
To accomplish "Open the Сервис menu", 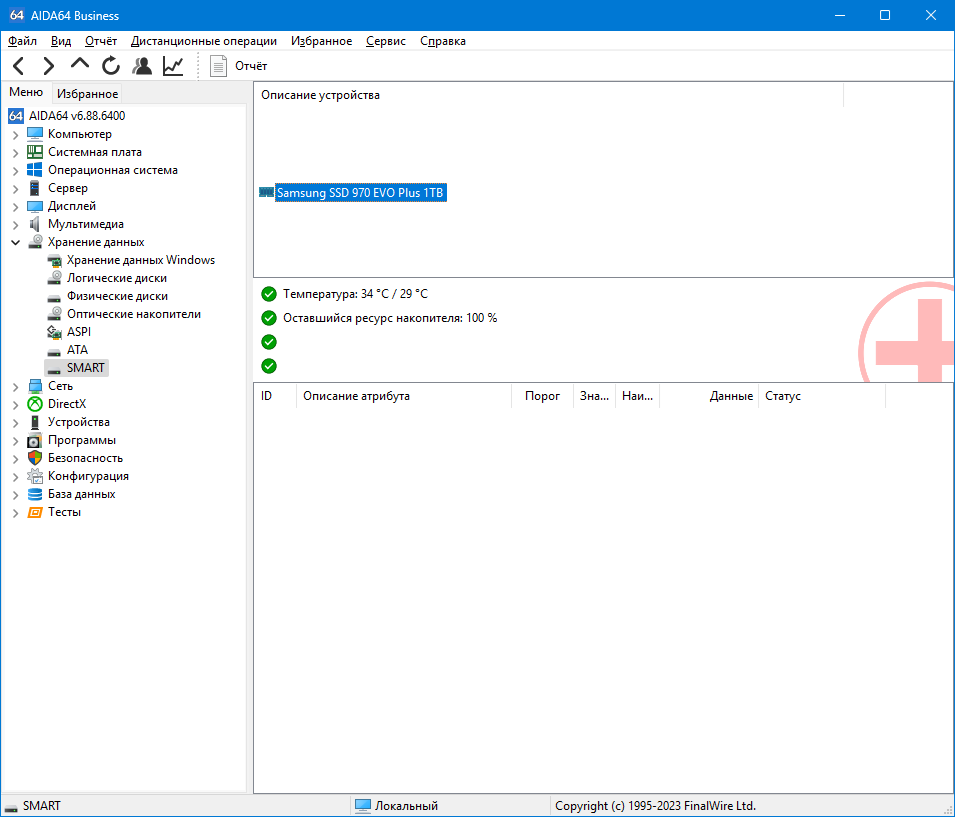I will click(386, 41).
